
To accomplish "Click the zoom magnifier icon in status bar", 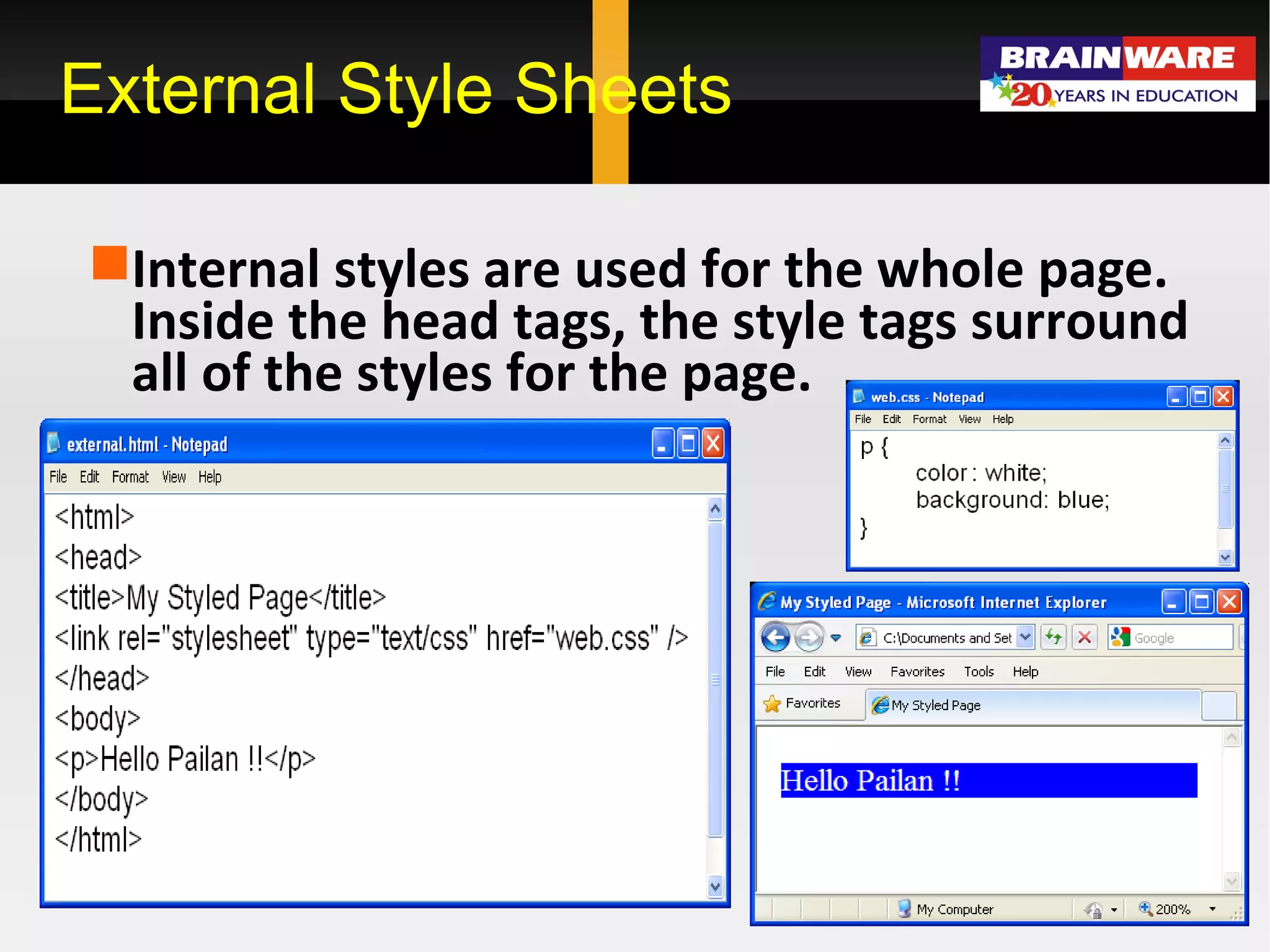I will 1145,908.
